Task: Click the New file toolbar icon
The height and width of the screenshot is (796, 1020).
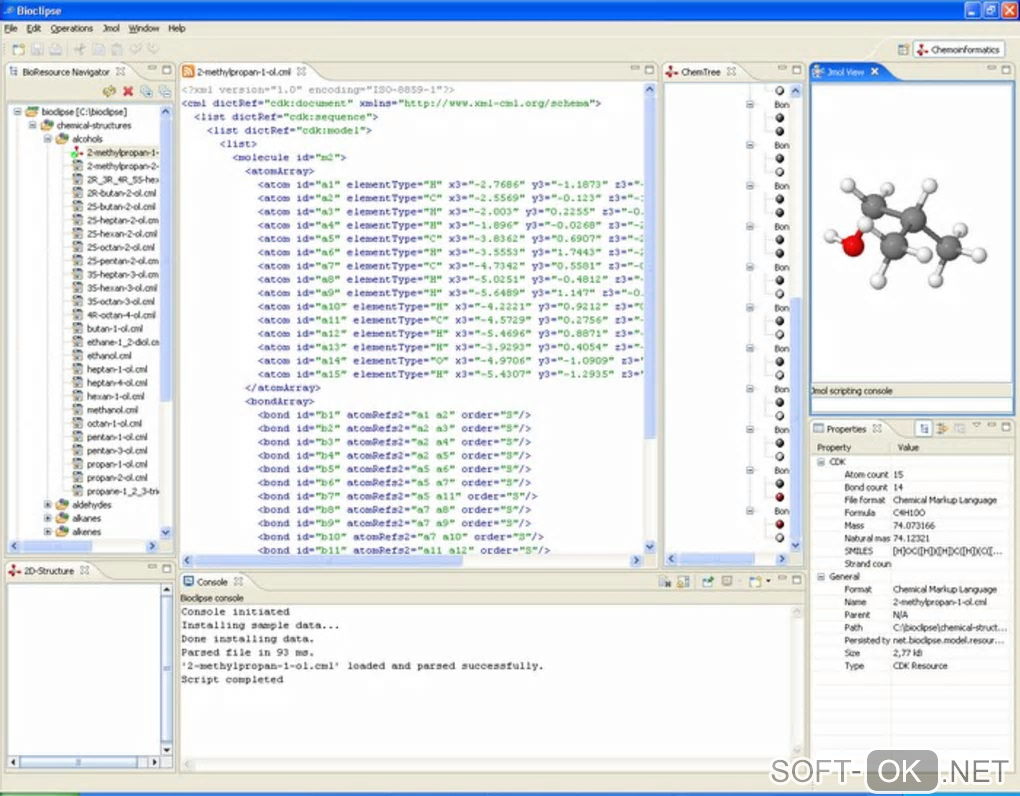Action: 18,49
